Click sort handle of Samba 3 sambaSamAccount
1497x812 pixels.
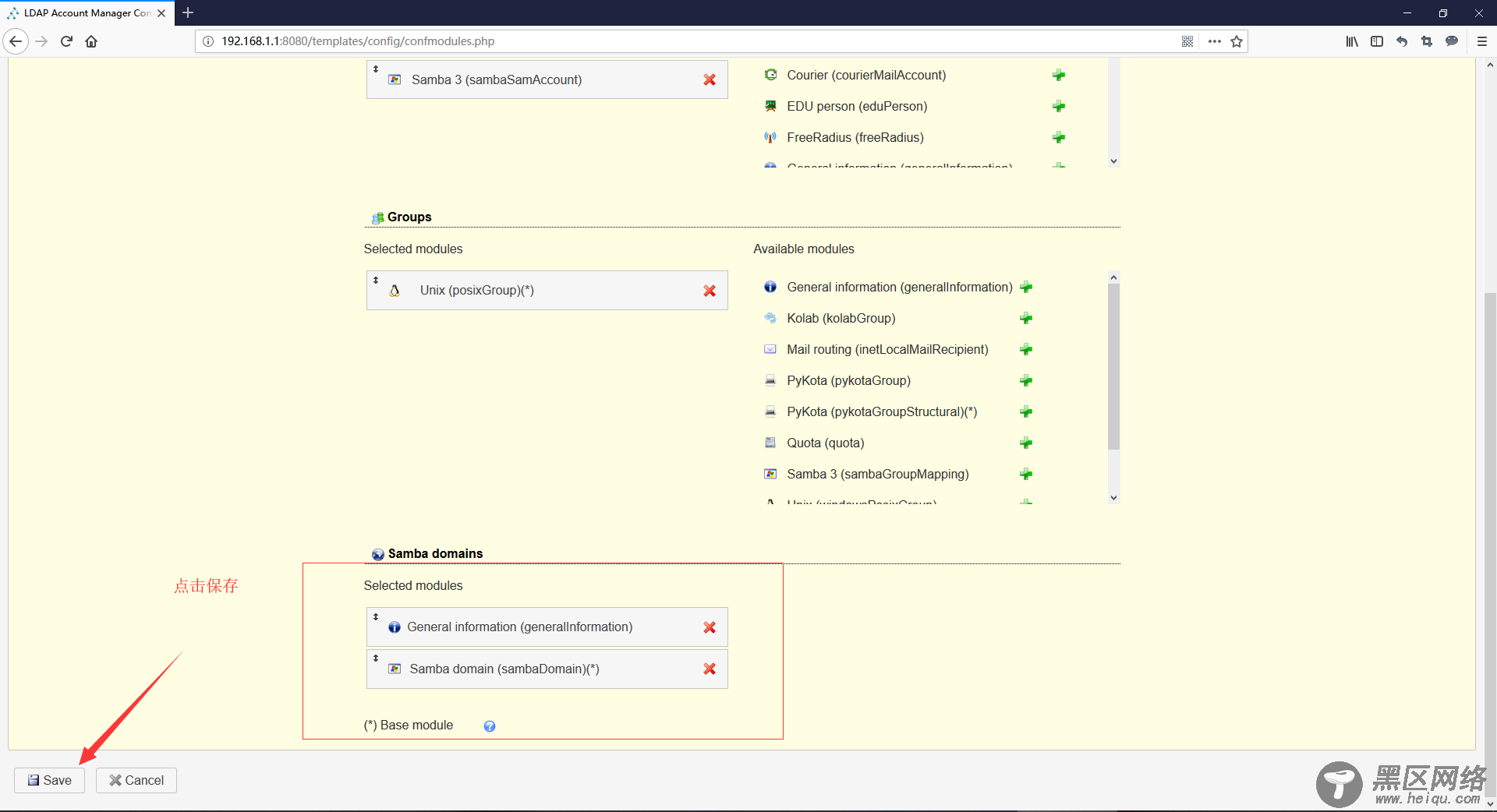coord(376,69)
